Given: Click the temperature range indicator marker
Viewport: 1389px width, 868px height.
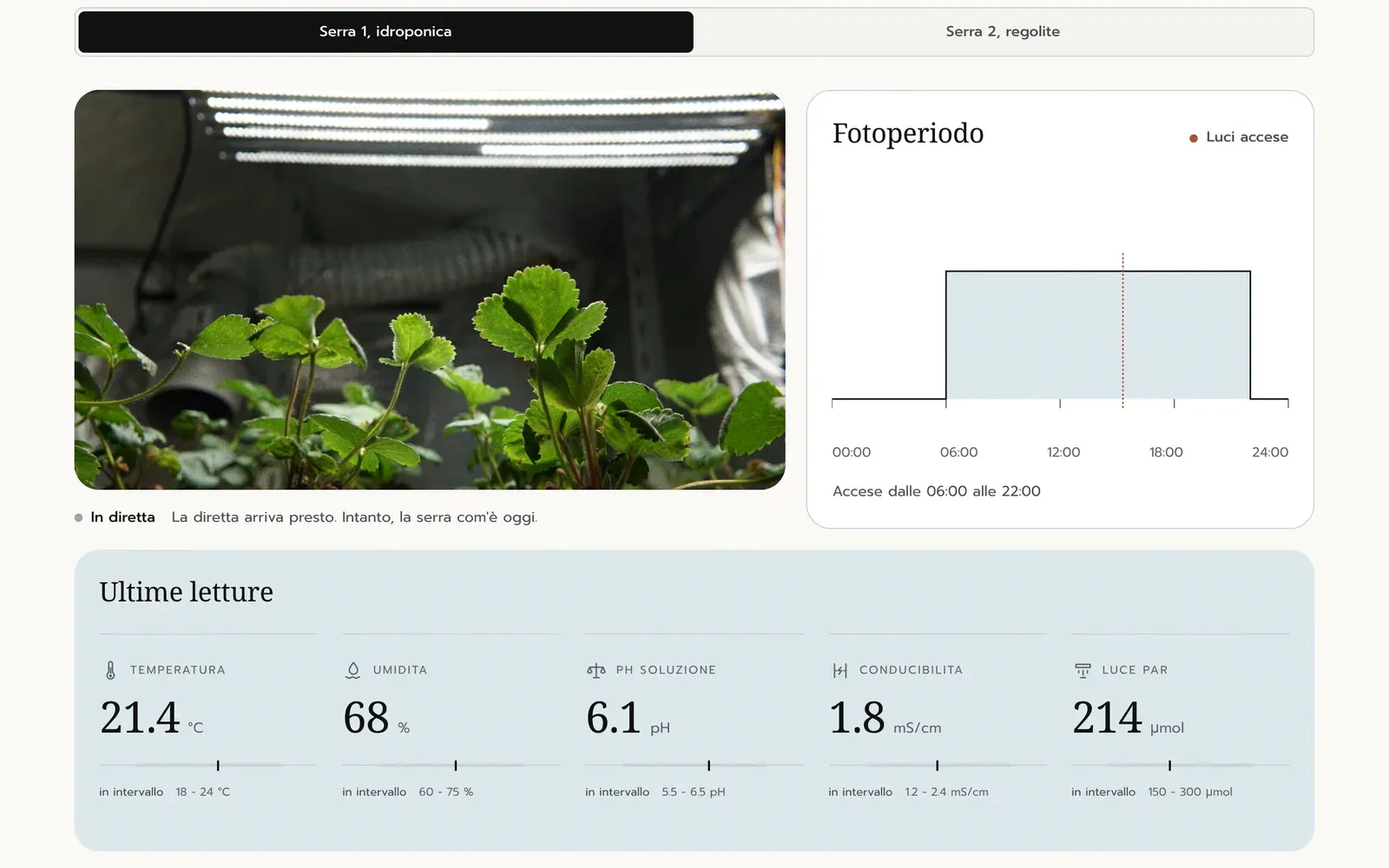Looking at the screenshot, I should 218,766.
